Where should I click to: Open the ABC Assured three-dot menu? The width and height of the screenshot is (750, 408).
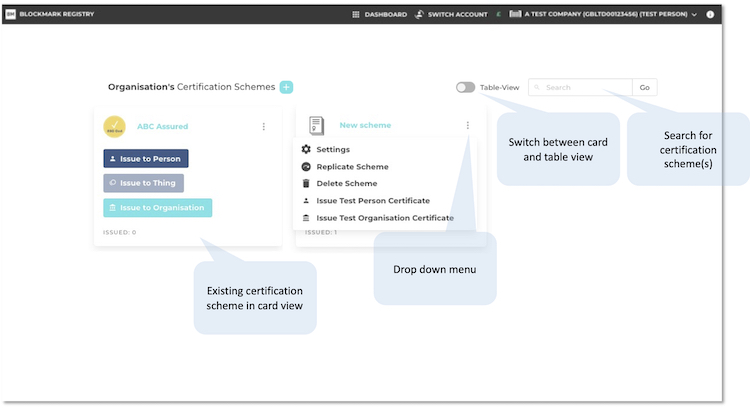pos(264,126)
